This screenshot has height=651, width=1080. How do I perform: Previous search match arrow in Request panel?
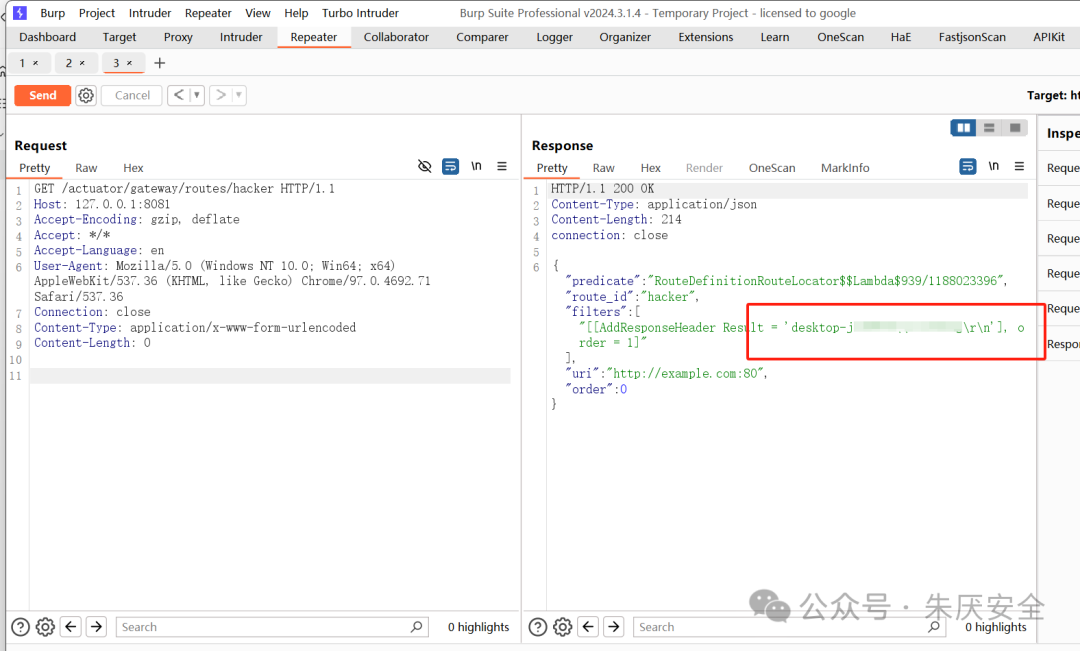(x=71, y=626)
